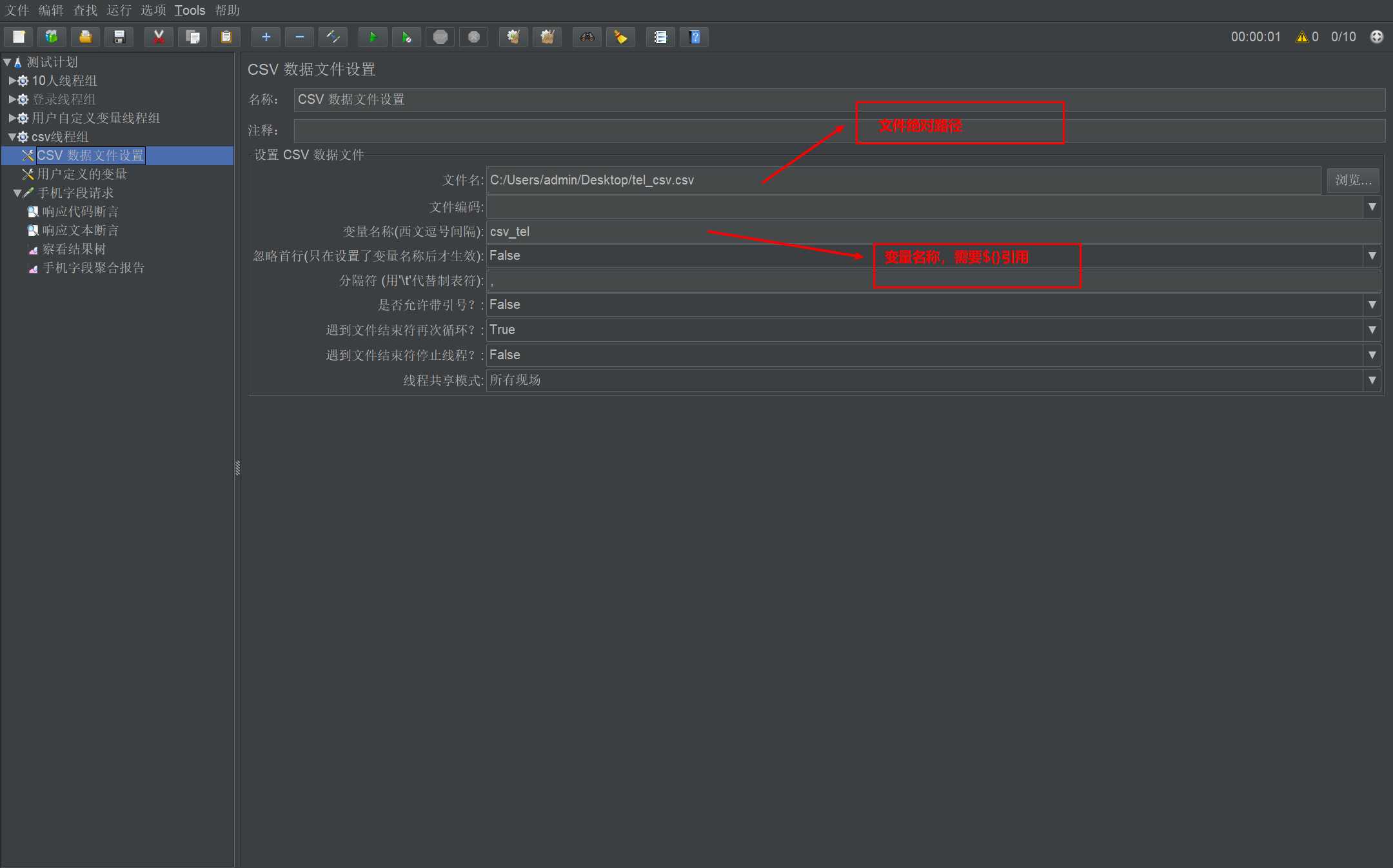Select 察看结果树 listener
The width and height of the screenshot is (1393, 868).
click(74, 249)
